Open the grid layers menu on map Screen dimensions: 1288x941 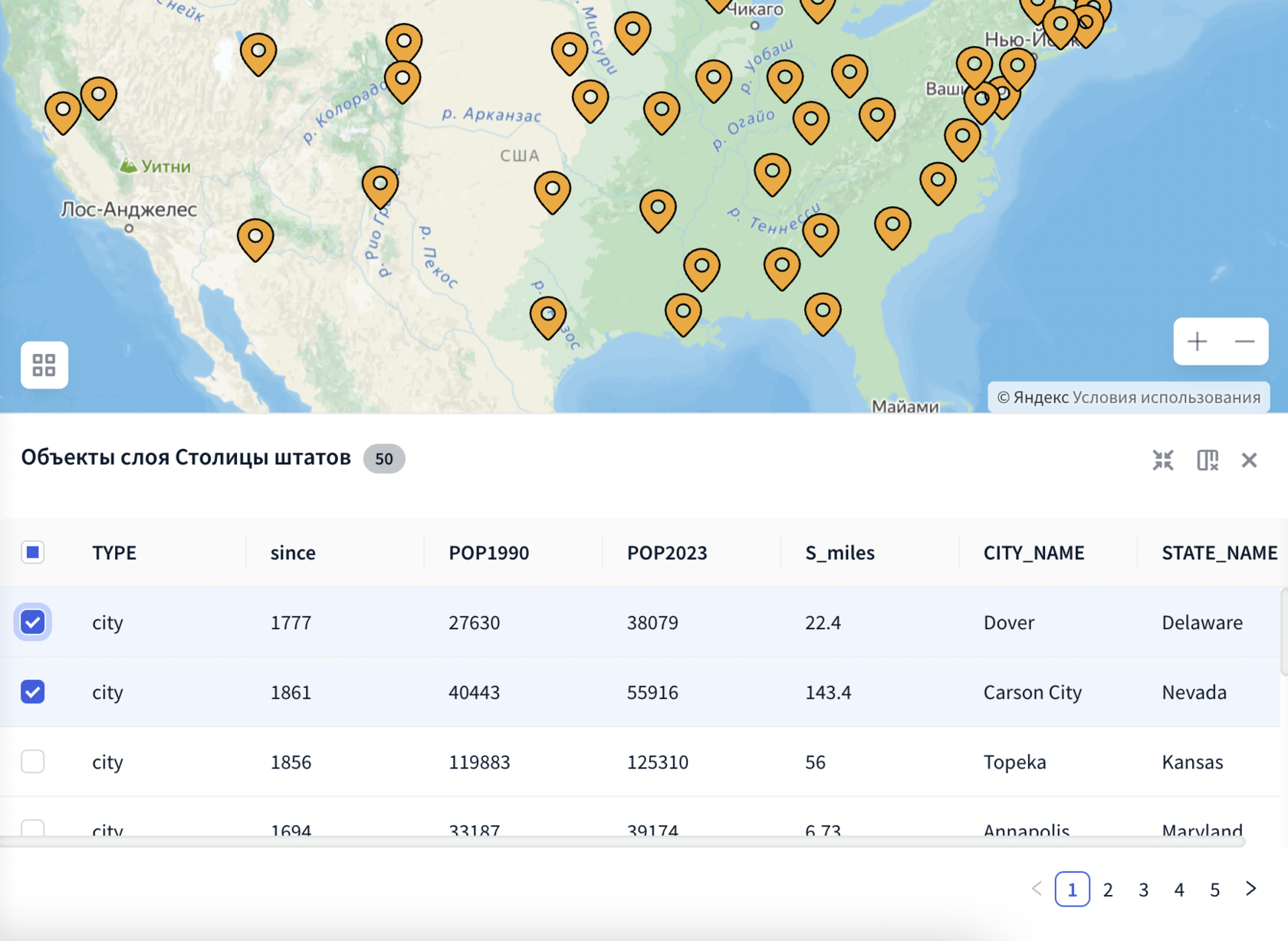click(x=44, y=365)
